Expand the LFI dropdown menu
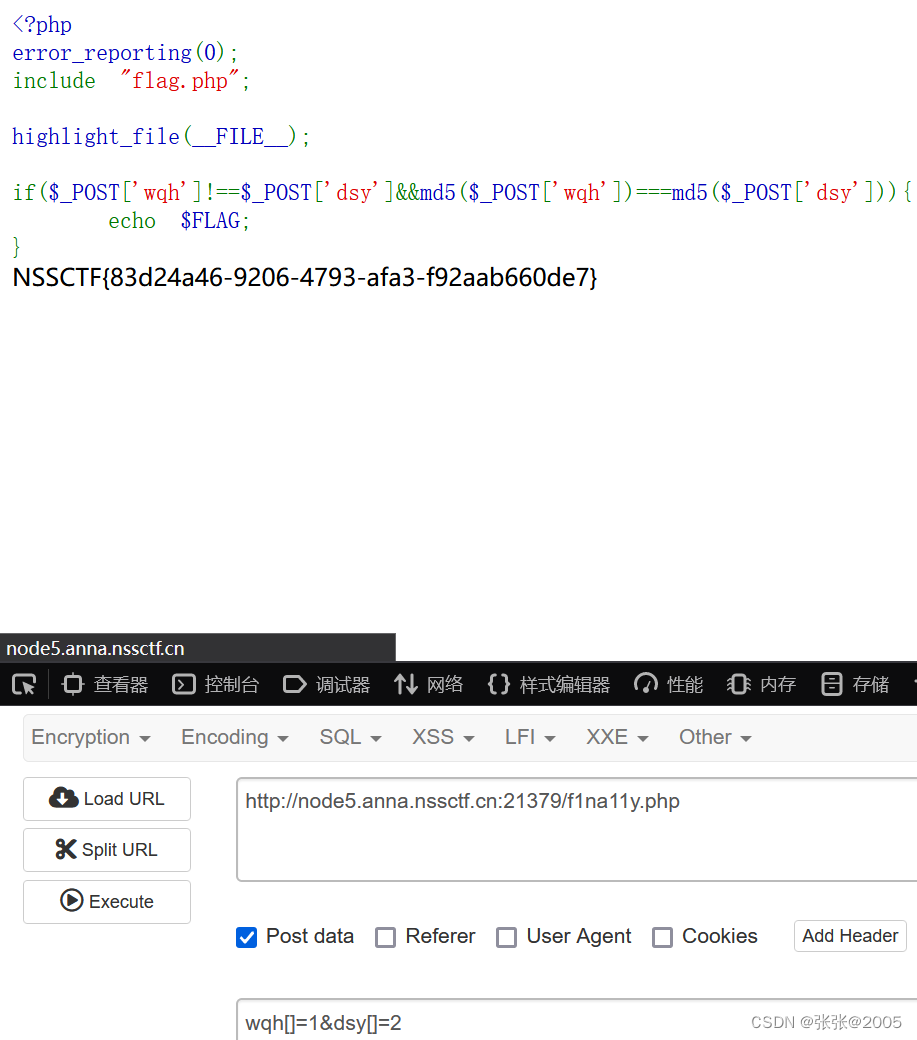The image size is (917, 1040). [x=530, y=737]
